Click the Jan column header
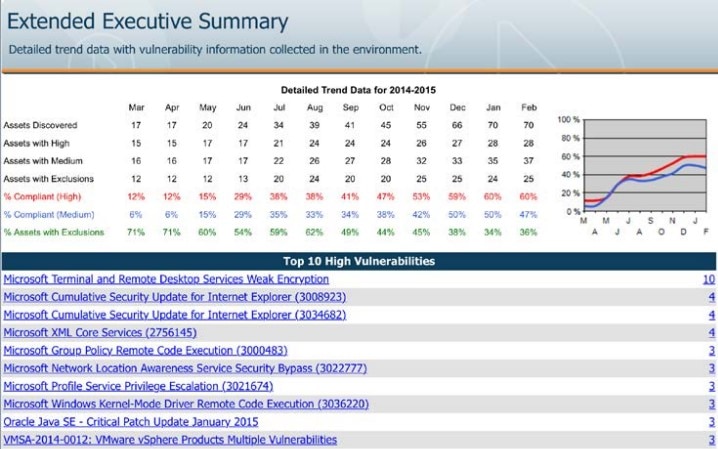Viewport: 718px width, 449px height. (x=493, y=108)
